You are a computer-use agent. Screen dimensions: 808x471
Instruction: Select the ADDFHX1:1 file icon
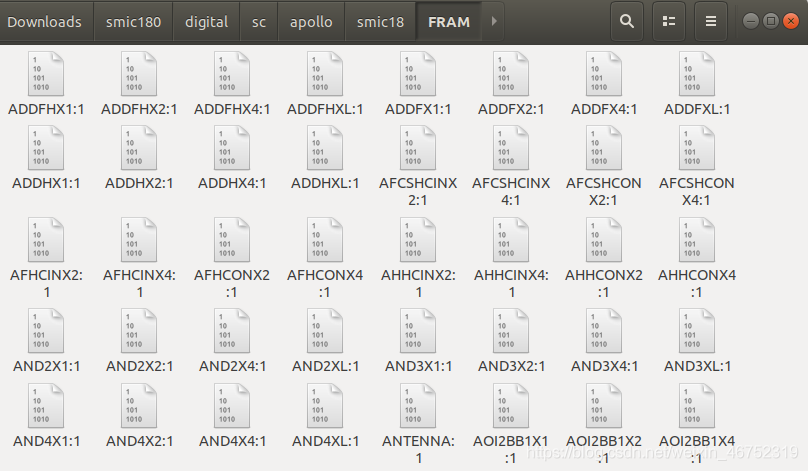coord(46,74)
